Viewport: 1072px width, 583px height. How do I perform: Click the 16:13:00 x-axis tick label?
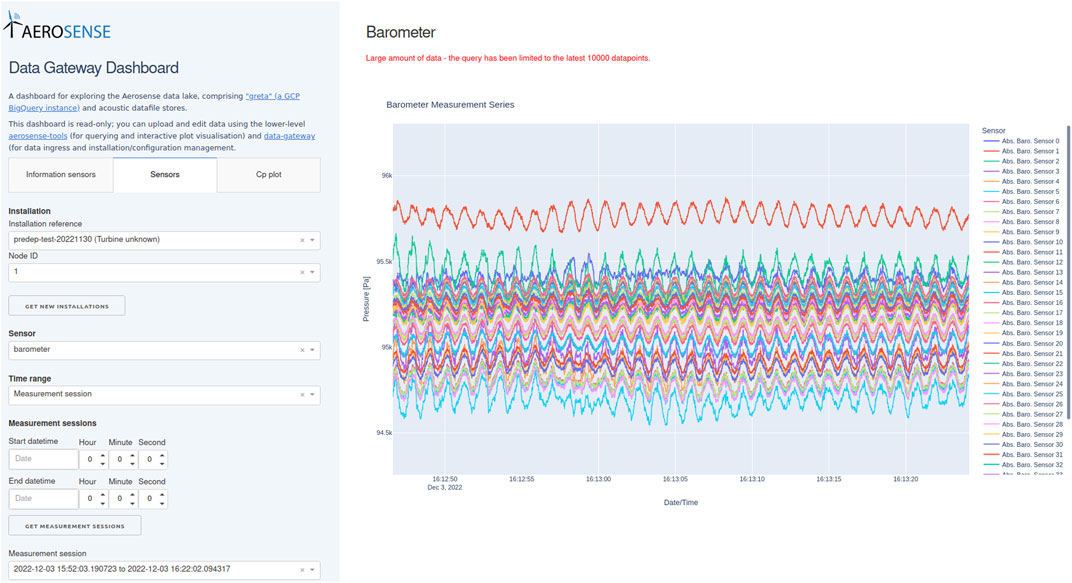pyautogui.click(x=598, y=480)
